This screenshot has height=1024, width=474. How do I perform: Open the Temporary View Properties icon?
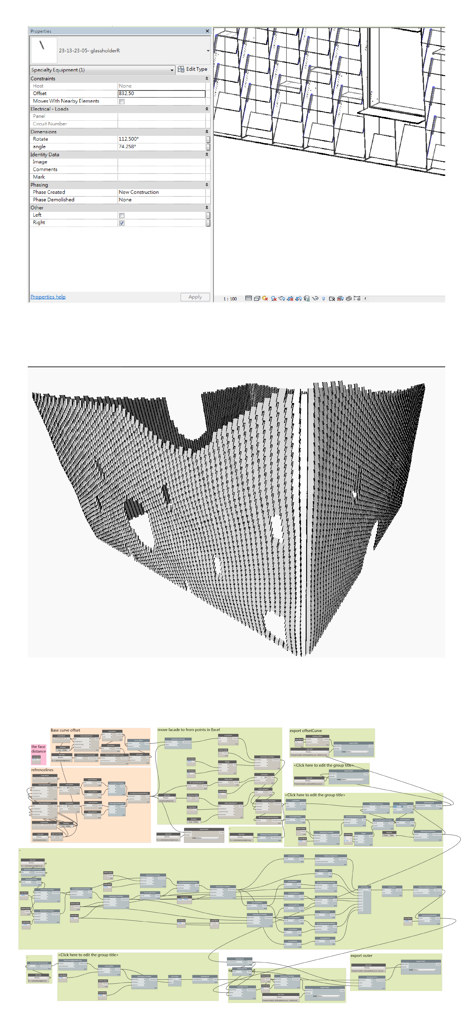pyautogui.click(x=332, y=298)
